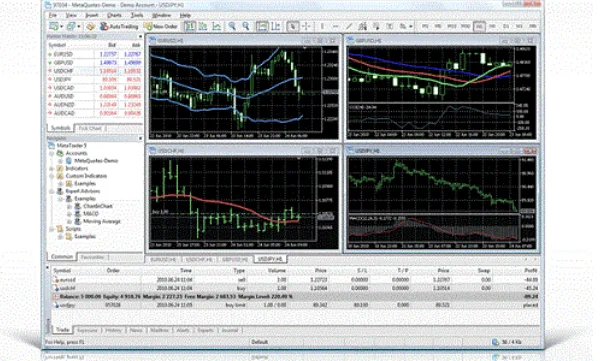This screenshot has width=600, height=361.
Task: Select the M30 timeframe button
Action: click(x=465, y=26)
